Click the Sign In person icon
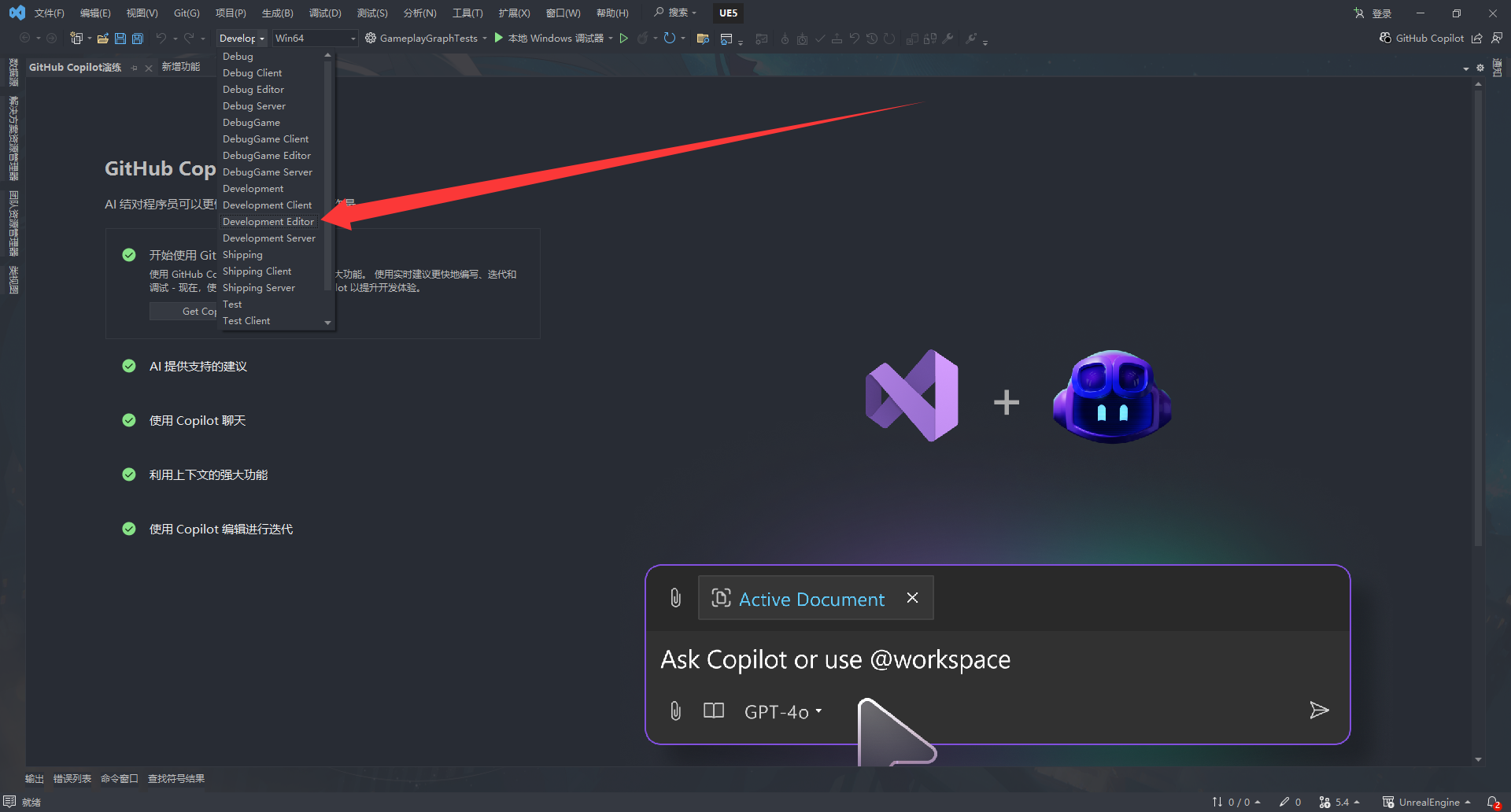Viewport: 1511px width, 812px height. point(1358,13)
